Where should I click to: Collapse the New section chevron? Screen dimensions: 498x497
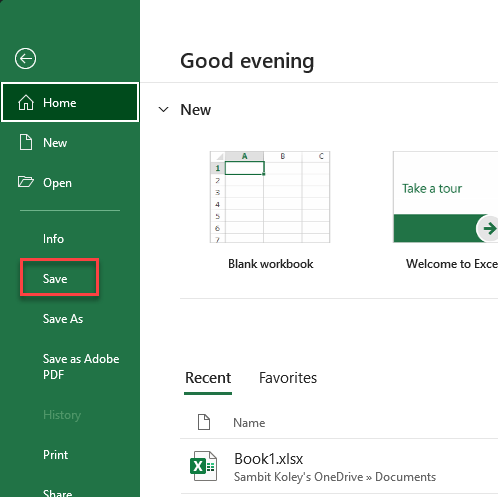pyautogui.click(x=163, y=109)
